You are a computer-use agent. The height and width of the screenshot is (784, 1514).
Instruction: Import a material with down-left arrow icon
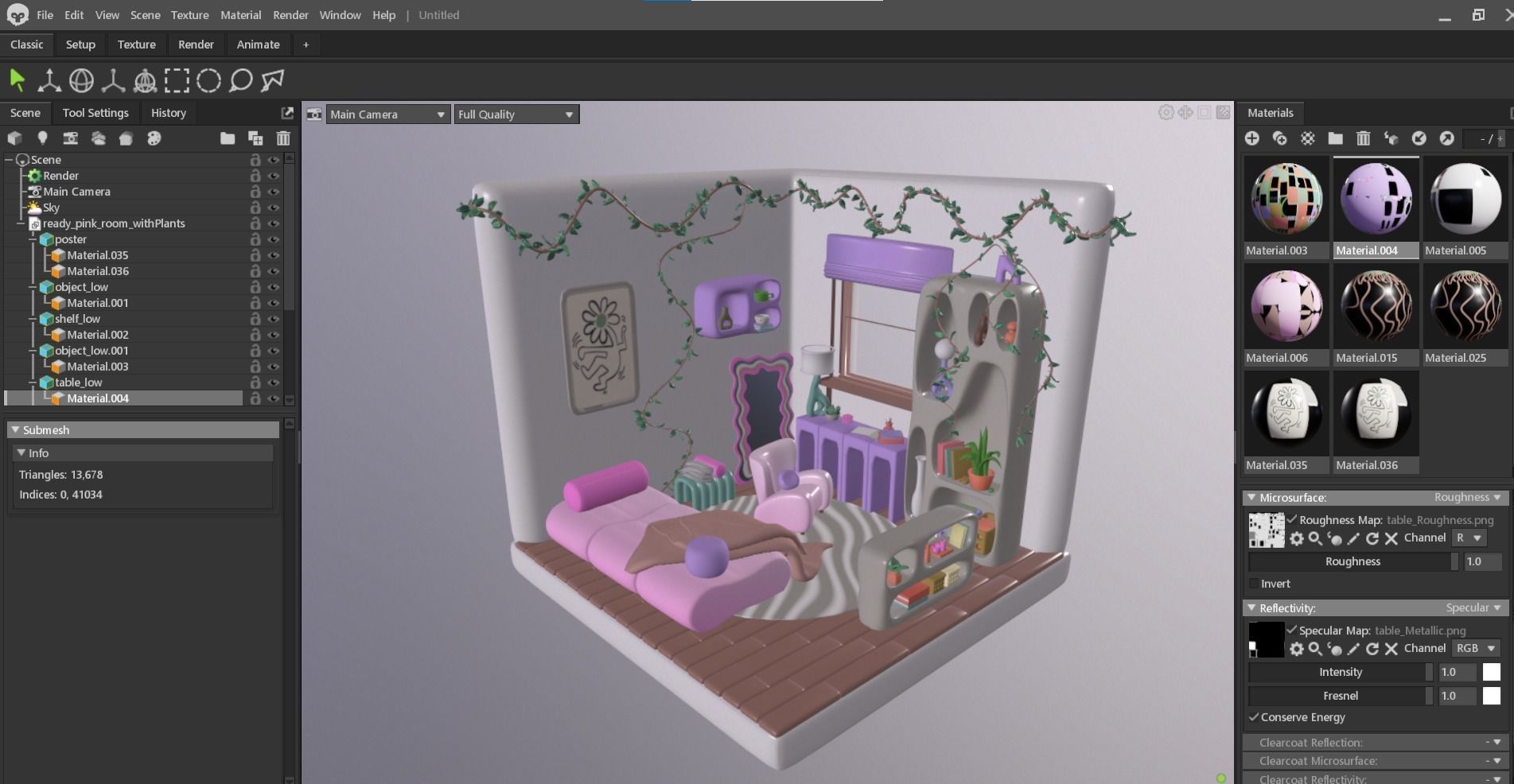[1419, 138]
